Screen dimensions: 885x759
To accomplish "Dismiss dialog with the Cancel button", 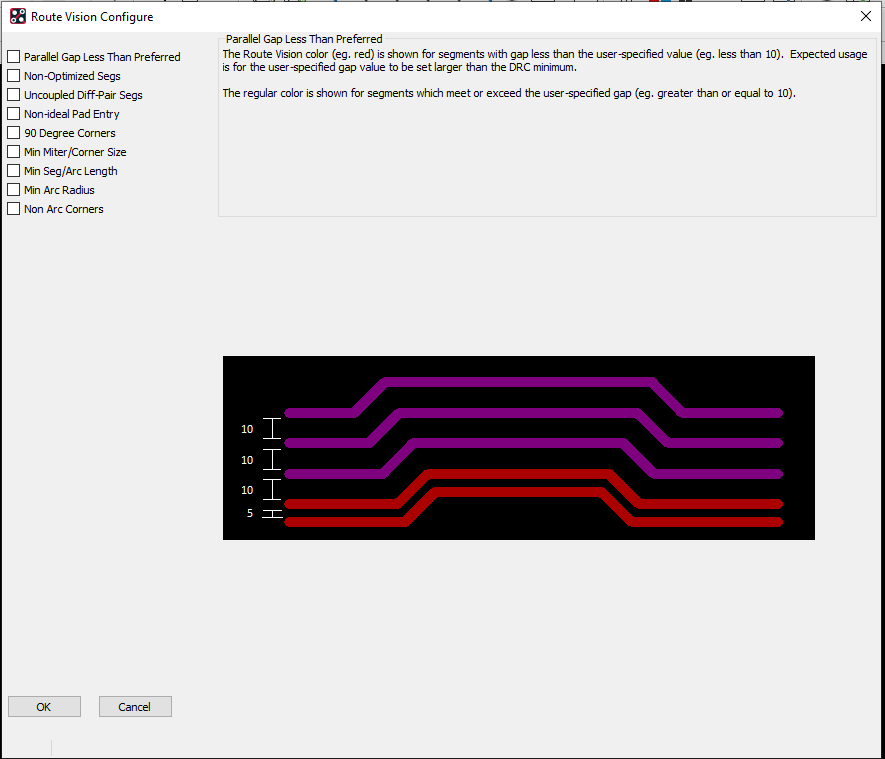I will click(x=135, y=707).
